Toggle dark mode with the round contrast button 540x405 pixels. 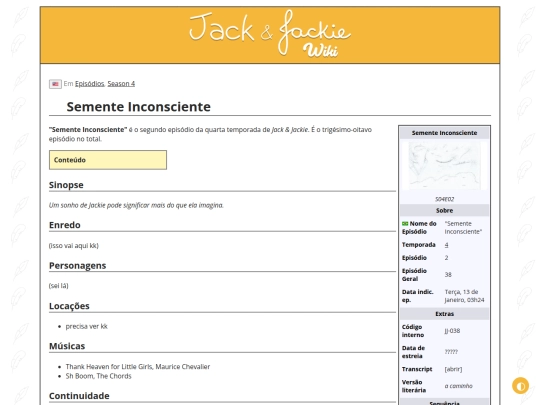520,385
